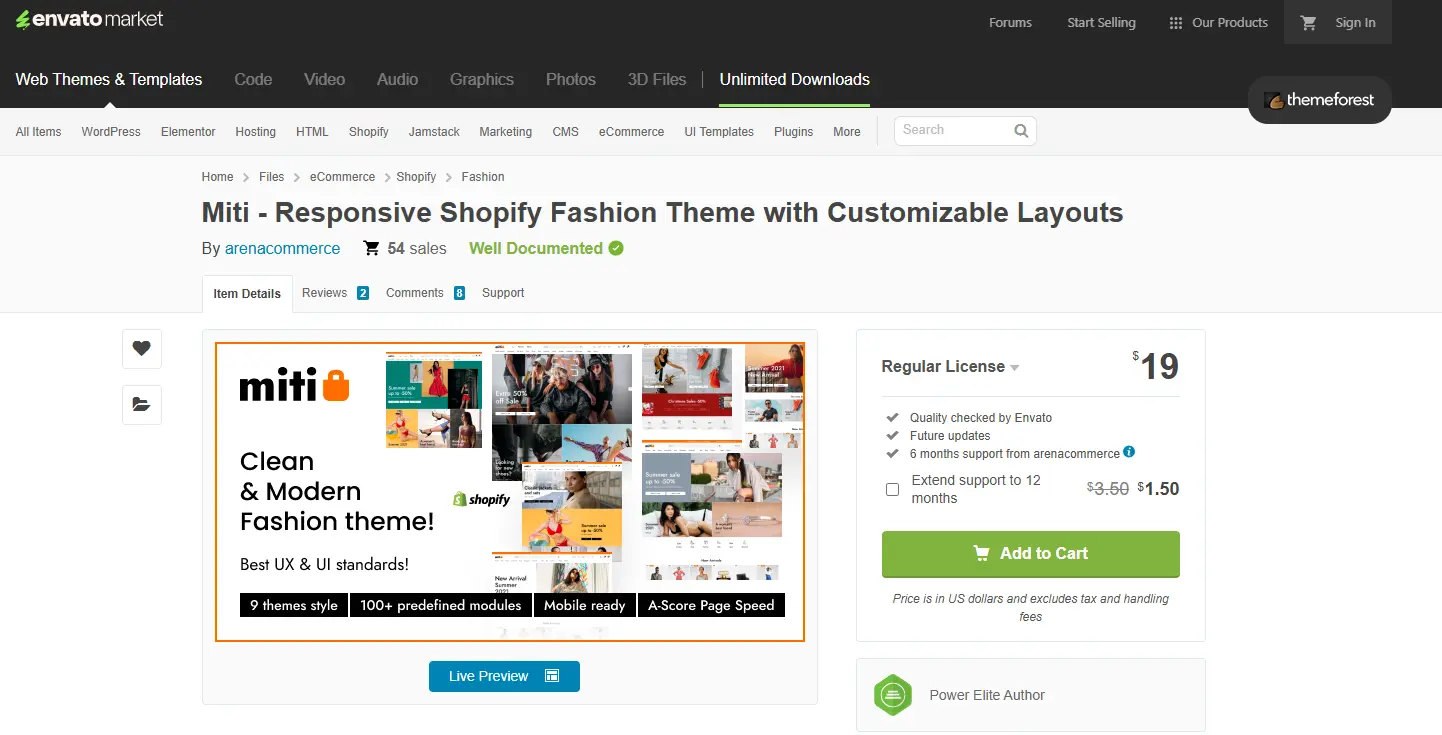Open the Hosting category
This screenshot has height=735, width=1442.
pyautogui.click(x=255, y=132)
